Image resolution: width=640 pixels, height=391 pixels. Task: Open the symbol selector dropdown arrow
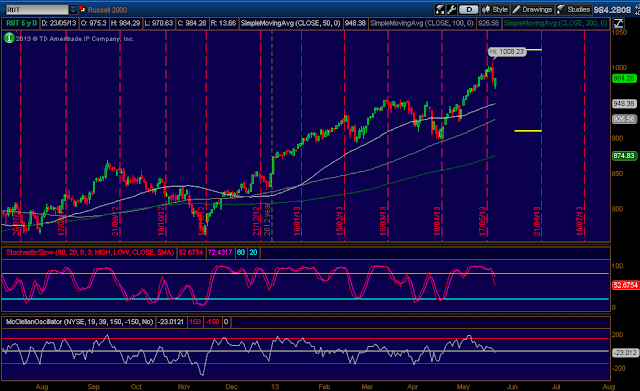(x=73, y=9)
